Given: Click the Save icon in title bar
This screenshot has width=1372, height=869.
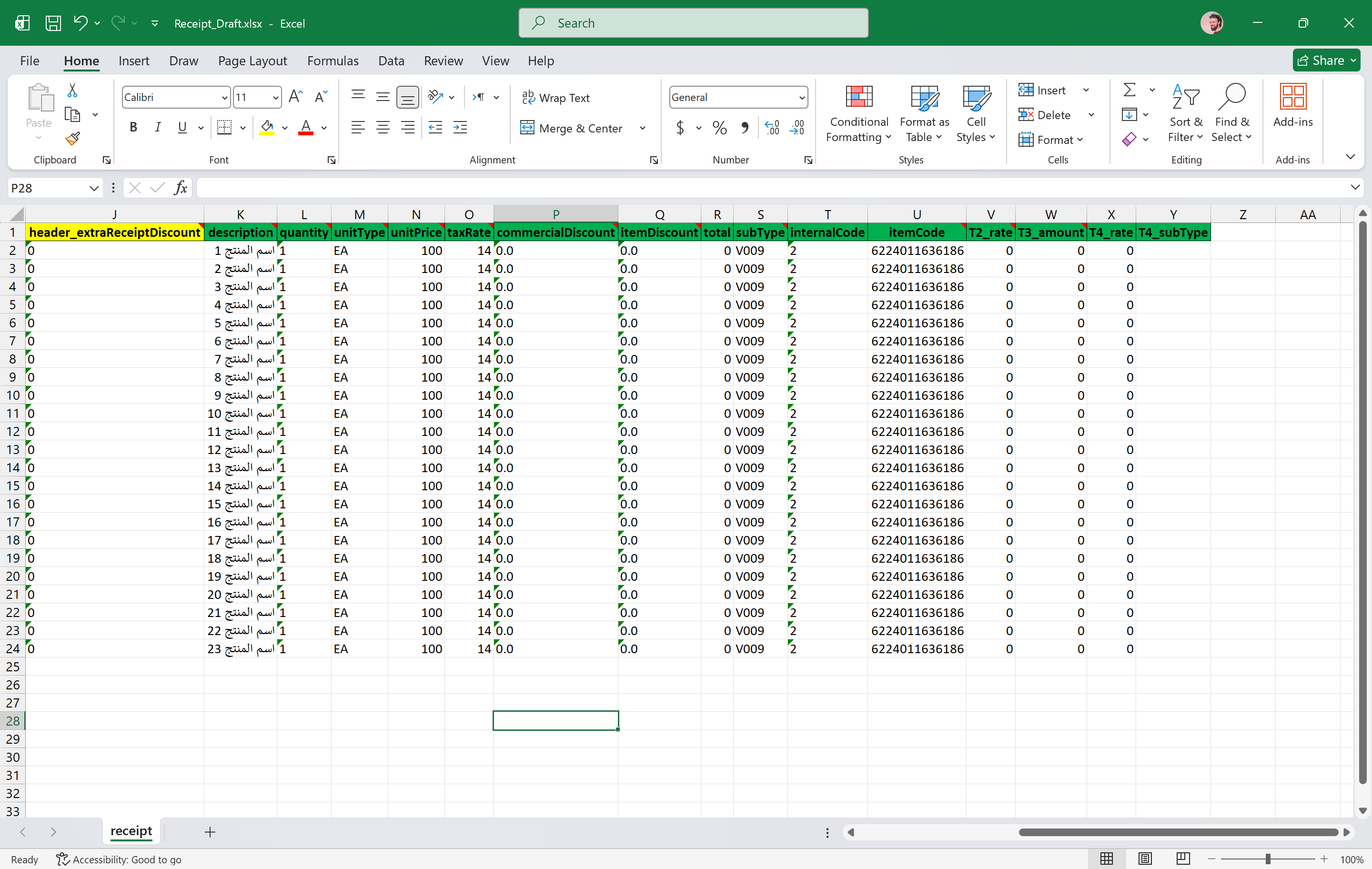Looking at the screenshot, I should [53, 23].
